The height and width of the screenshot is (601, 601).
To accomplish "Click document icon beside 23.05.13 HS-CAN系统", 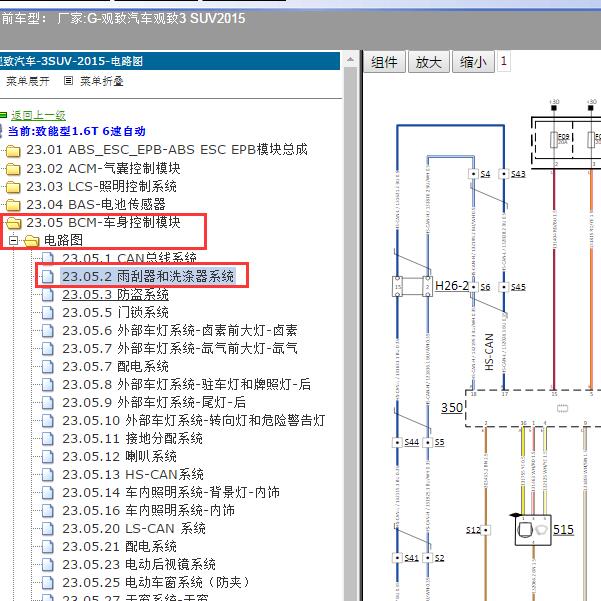I will click(48, 475).
